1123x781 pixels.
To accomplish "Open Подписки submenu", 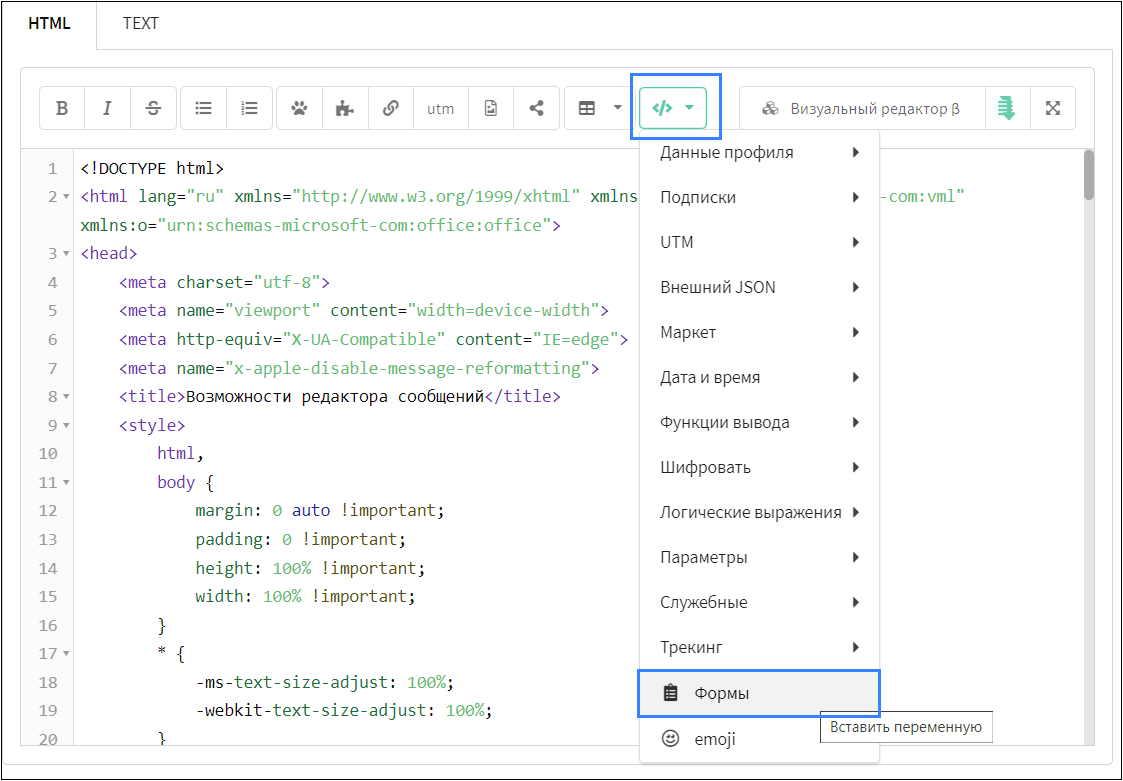I will (759, 197).
